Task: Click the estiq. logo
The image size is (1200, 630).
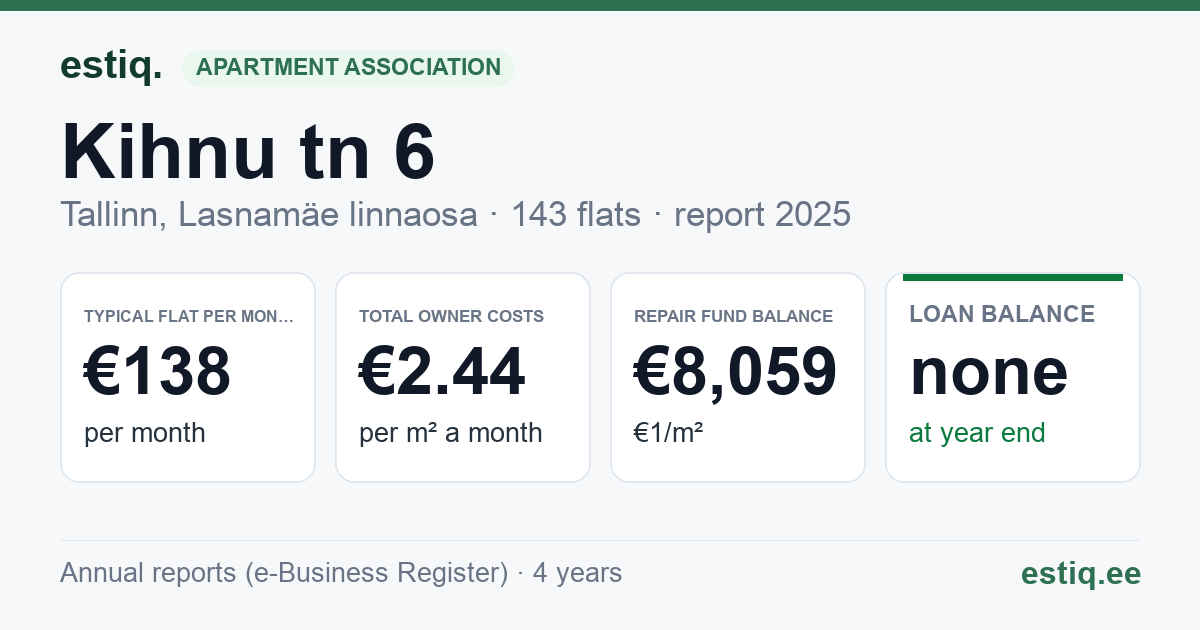Action: pos(111,66)
